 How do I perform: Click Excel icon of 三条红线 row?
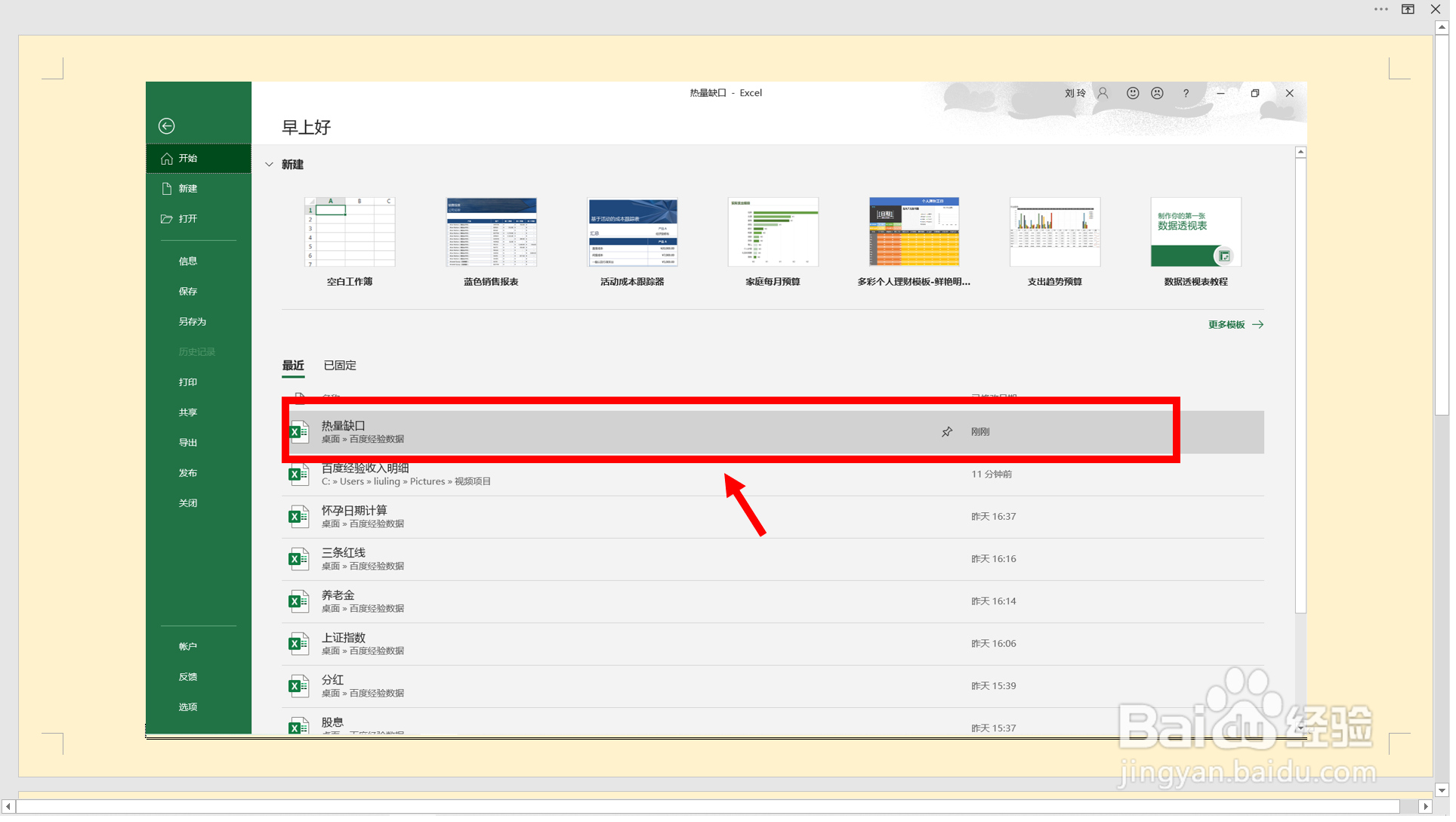pos(298,559)
